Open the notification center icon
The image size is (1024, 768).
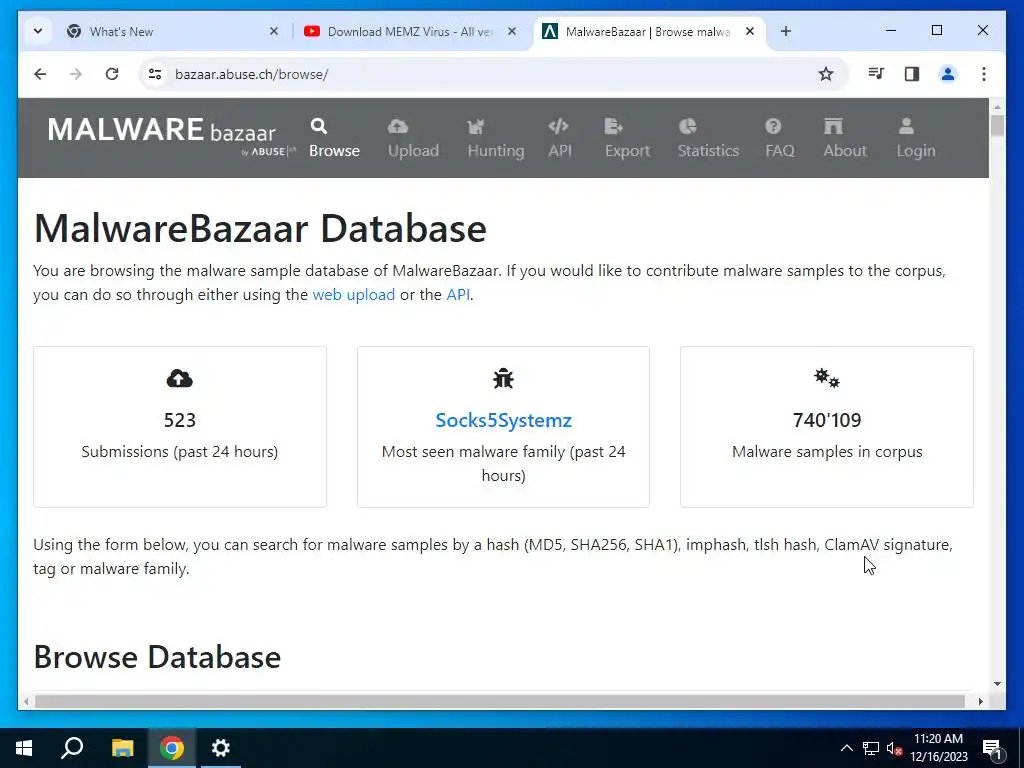(992, 748)
